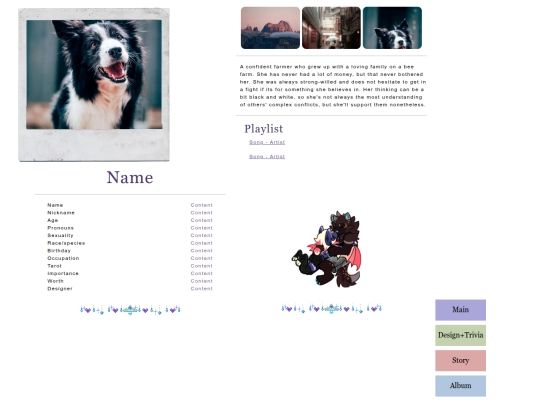Click the Playlist heading
Image resolution: width=540 pixels, height=405 pixels.
pyautogui.click(x=264, y=129)
